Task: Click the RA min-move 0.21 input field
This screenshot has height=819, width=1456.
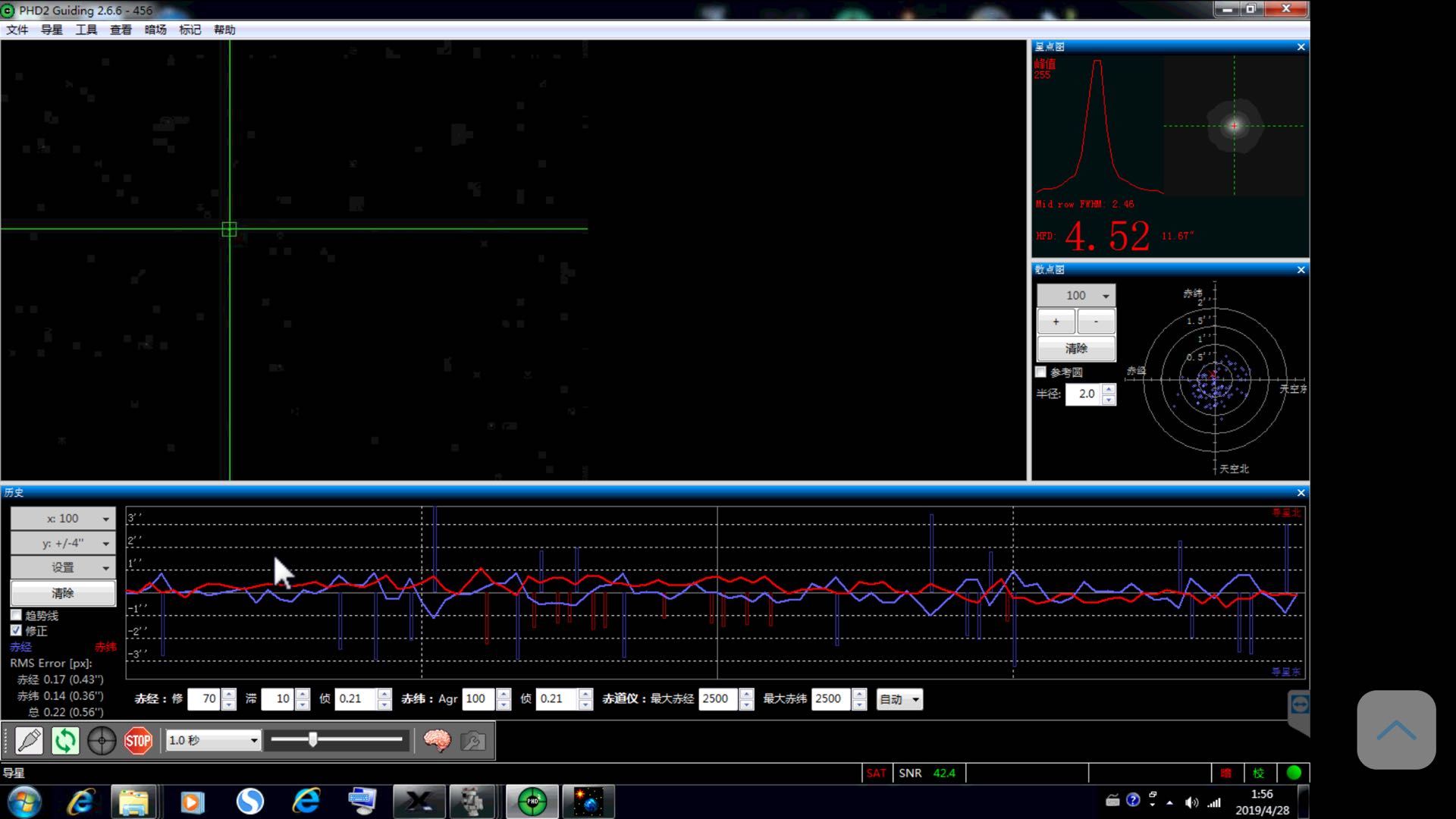Action: click(356, 699)
